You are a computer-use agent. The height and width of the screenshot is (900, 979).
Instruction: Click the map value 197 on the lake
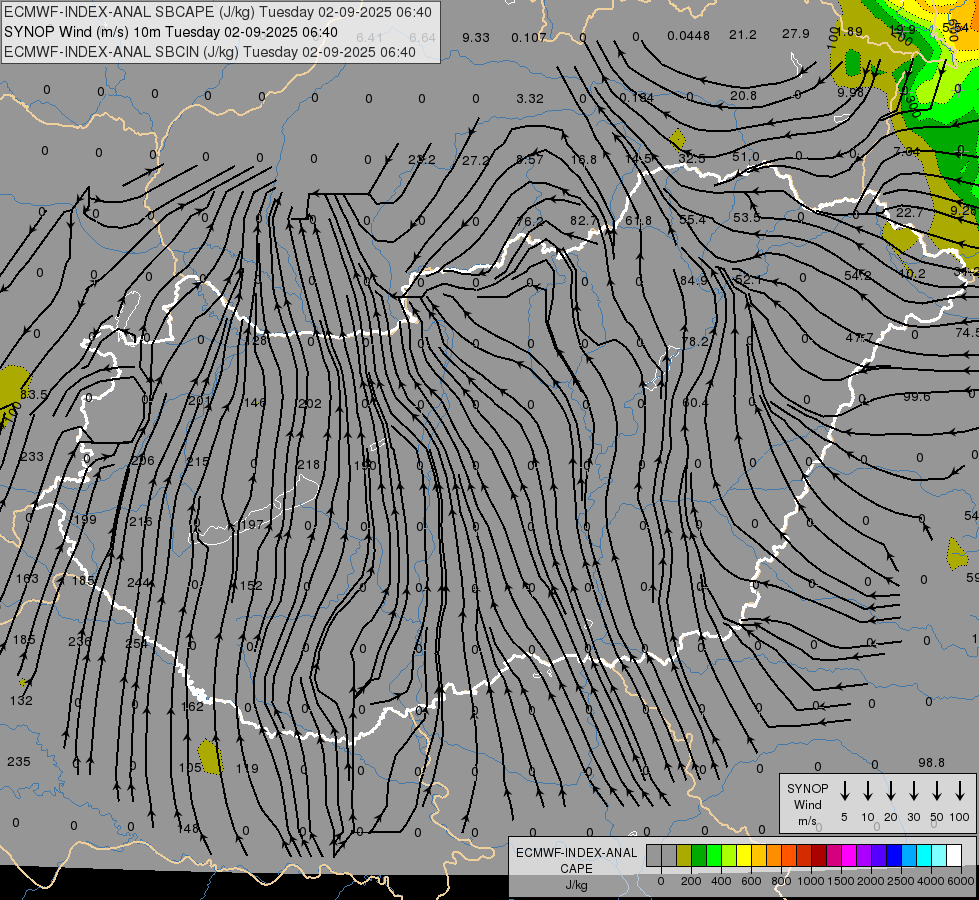coord(252,524)
